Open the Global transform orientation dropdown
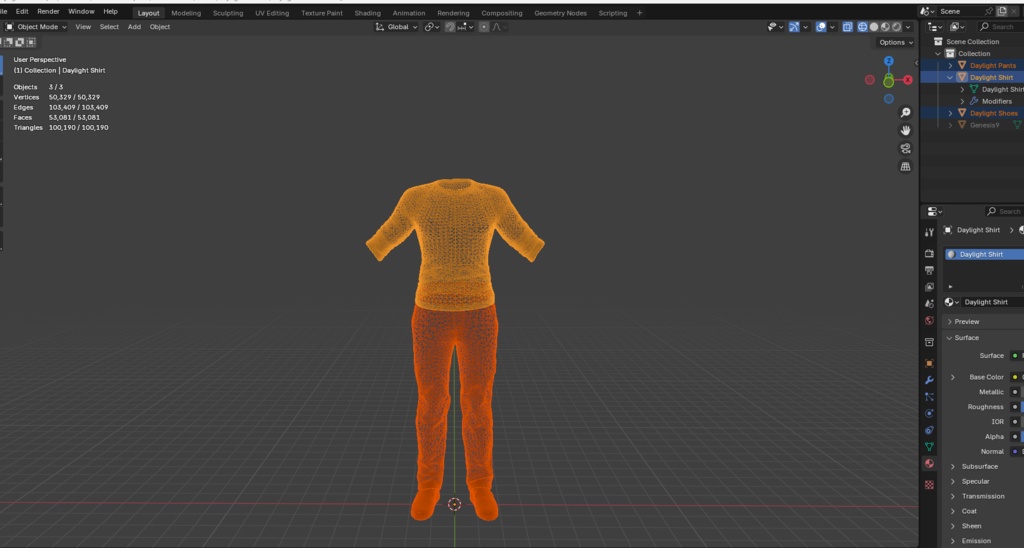 396,27
